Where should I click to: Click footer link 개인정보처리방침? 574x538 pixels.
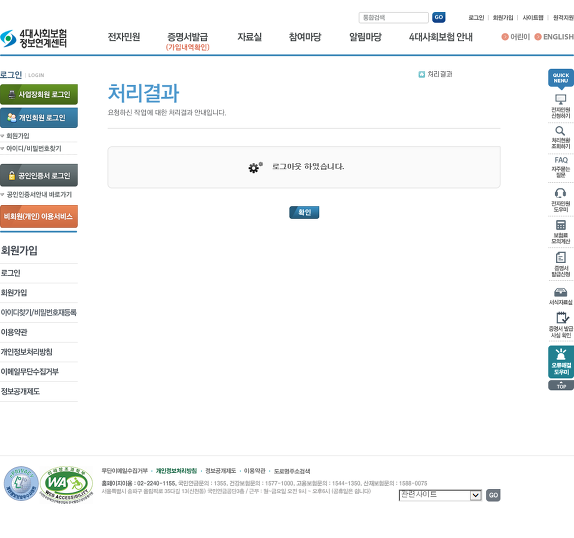click(176, 471)
